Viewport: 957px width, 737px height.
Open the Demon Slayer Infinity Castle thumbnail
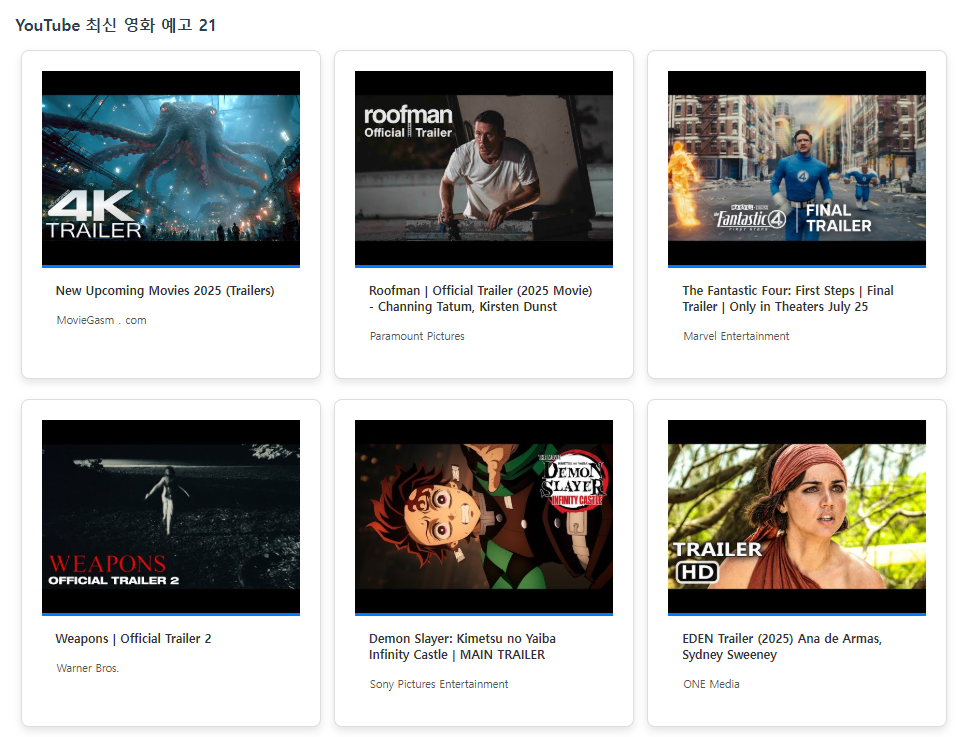coord(484,517)
